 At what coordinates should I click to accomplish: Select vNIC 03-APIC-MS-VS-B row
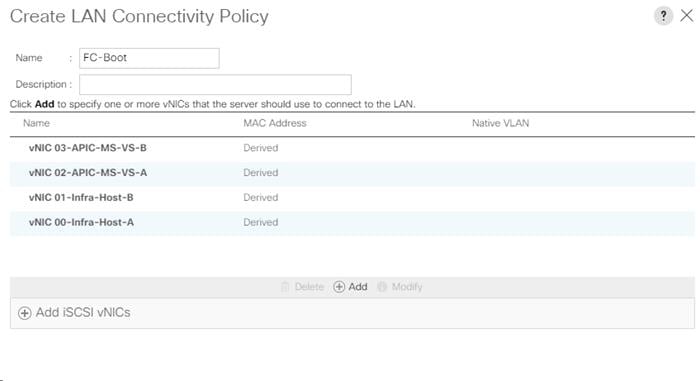click(352, 148)
